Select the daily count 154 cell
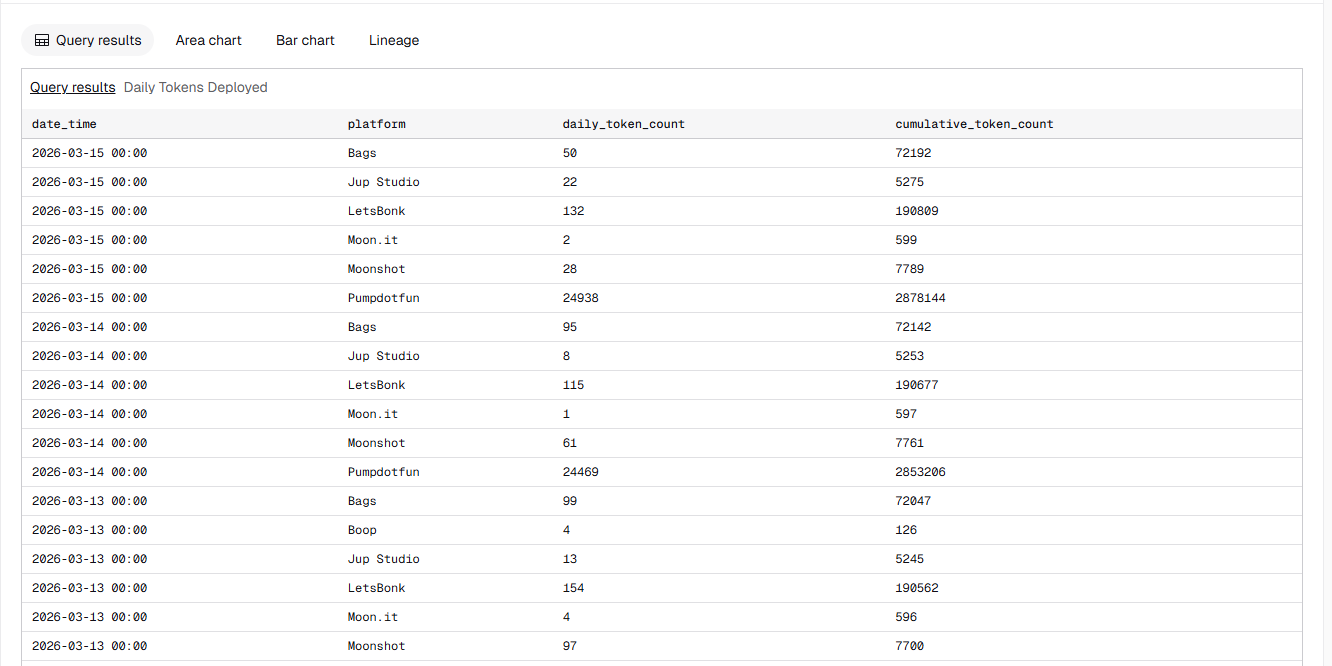Viewport: 1332px width, 666px height. (x=573, y=588)
